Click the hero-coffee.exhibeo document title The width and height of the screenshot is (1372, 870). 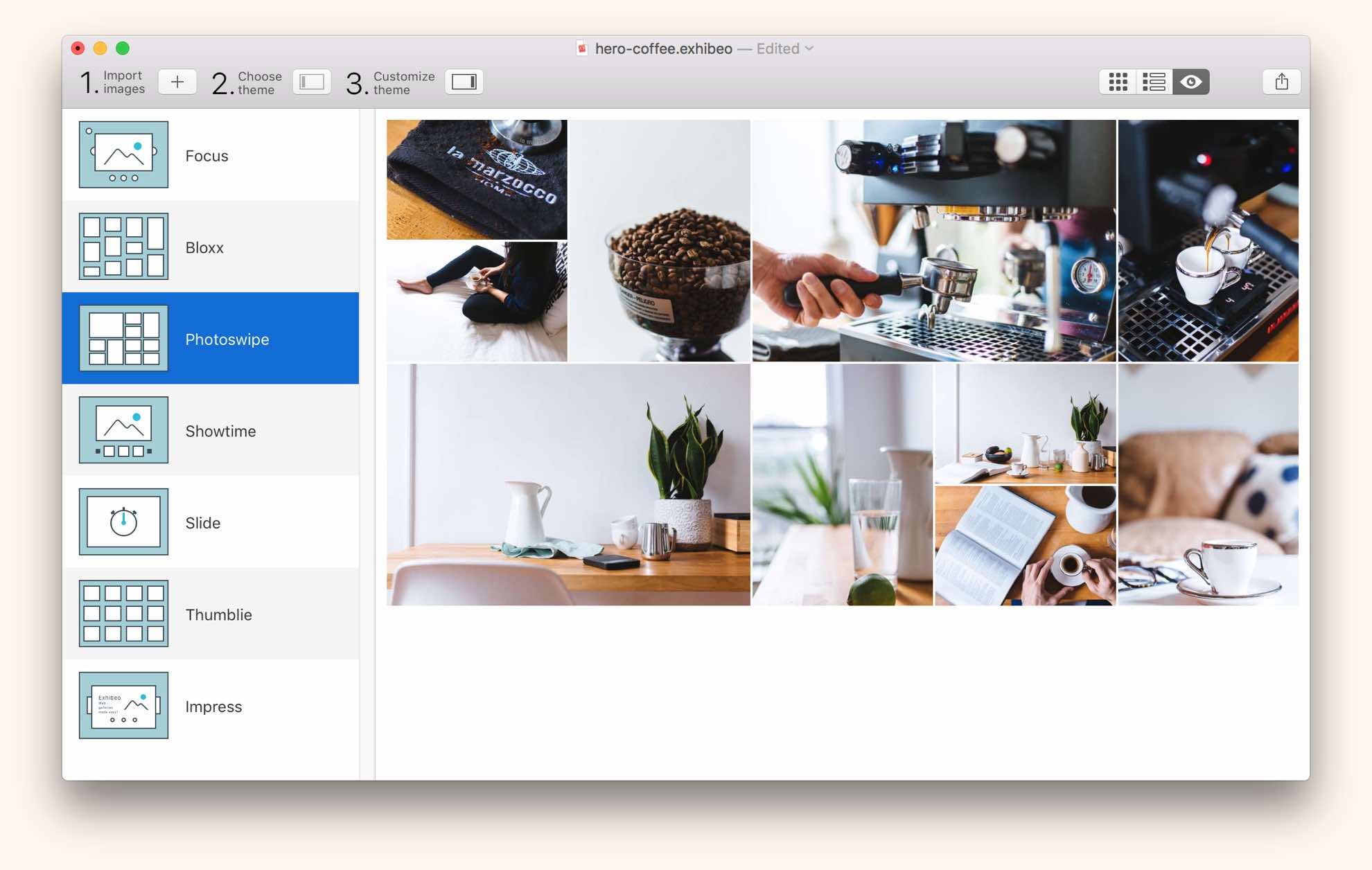click(x=663, y=48)
